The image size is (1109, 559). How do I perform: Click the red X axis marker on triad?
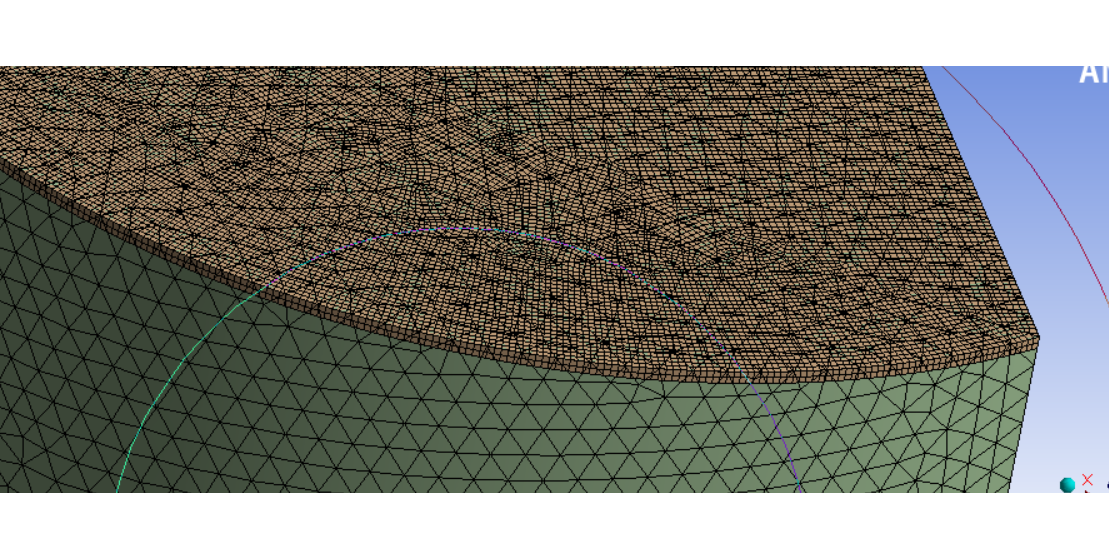point(1088,479)
